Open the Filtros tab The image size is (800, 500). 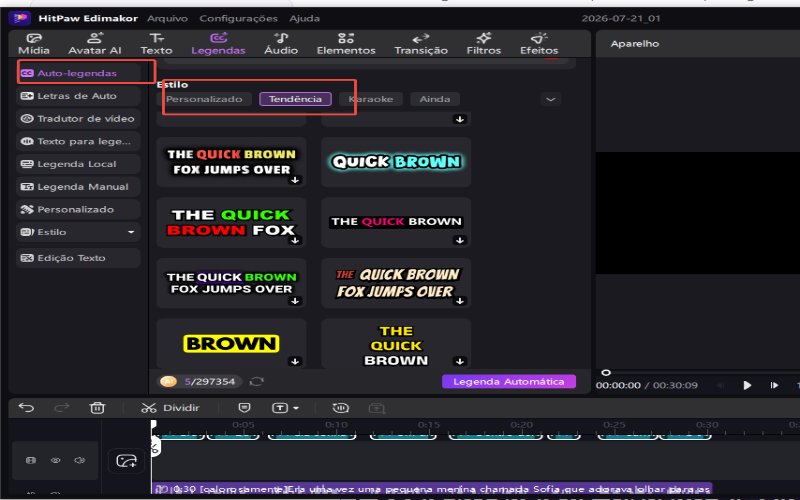(484, 44)
